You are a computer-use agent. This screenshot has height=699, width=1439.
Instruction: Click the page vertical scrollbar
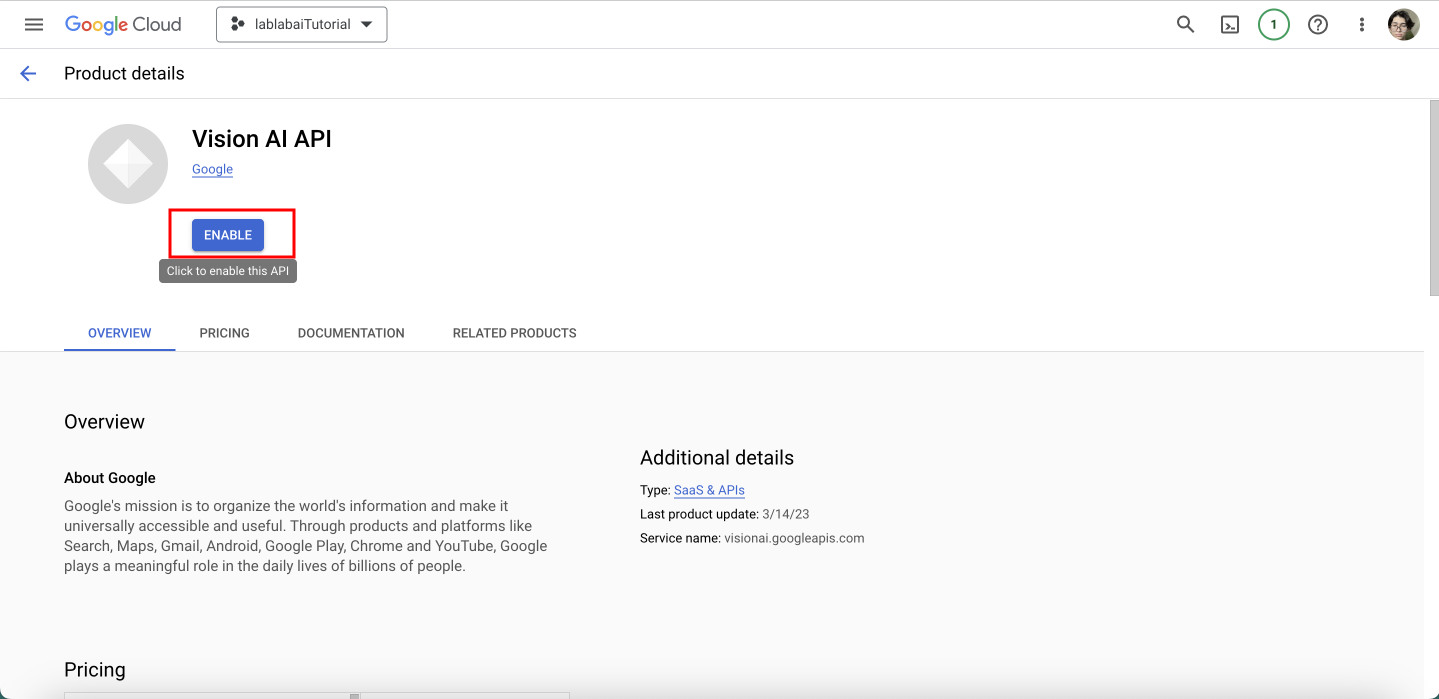(x=1431, y=200)
